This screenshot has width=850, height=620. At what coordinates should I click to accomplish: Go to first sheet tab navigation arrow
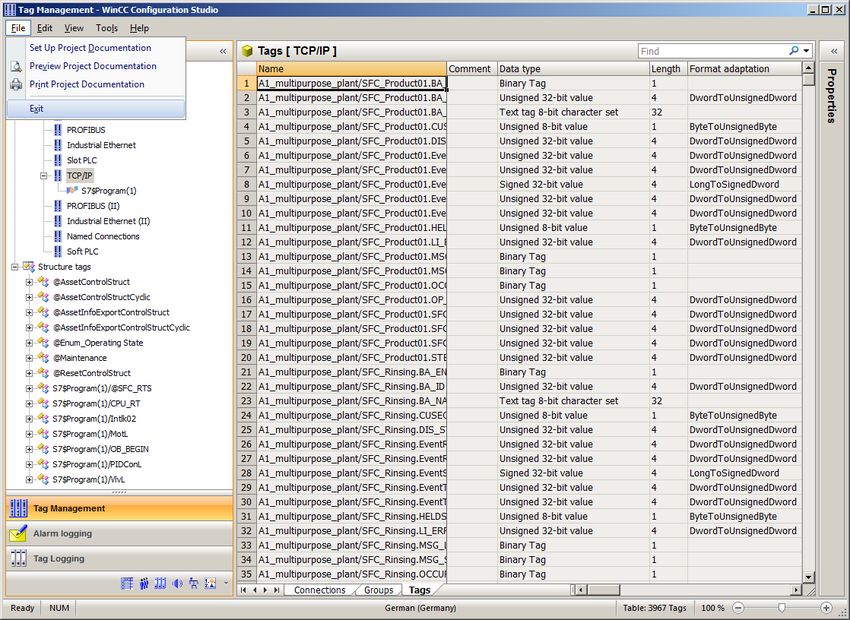[243, 590]
